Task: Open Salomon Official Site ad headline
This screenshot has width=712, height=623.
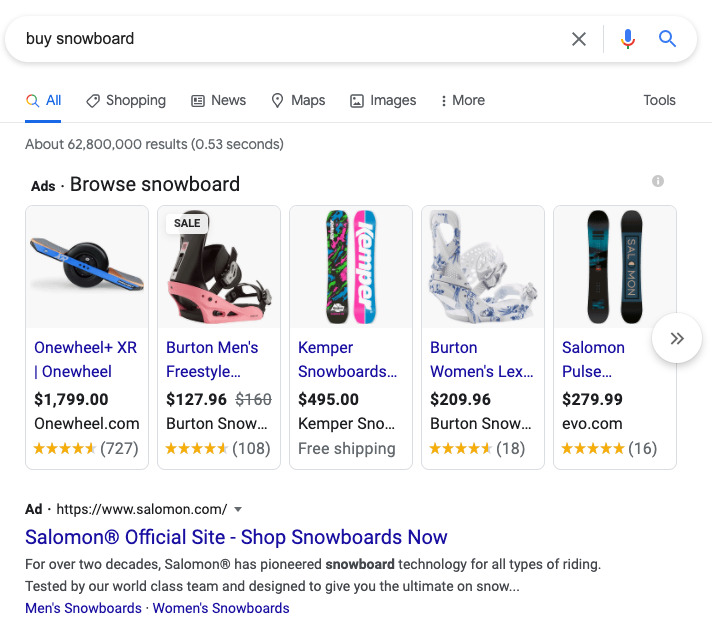Action: tap(236, 537)
